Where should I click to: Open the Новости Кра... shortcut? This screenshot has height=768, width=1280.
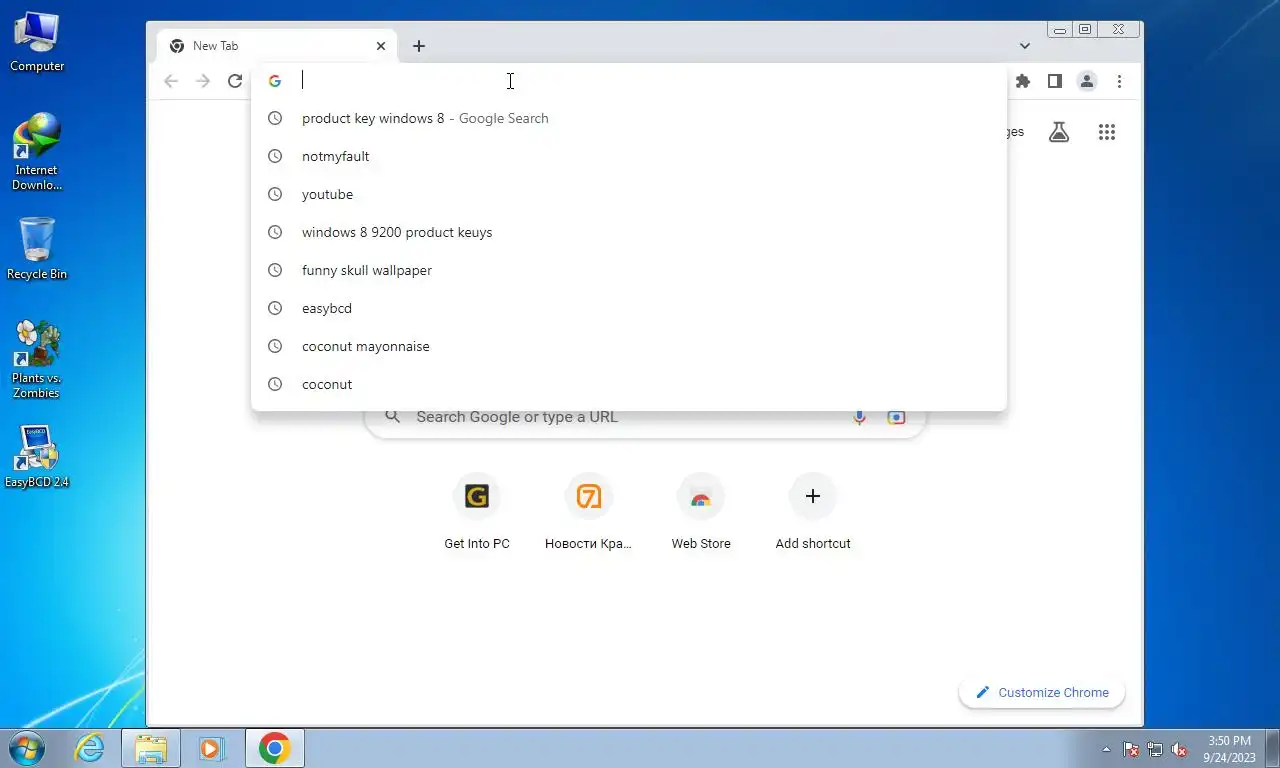click(x=589, y=513)
